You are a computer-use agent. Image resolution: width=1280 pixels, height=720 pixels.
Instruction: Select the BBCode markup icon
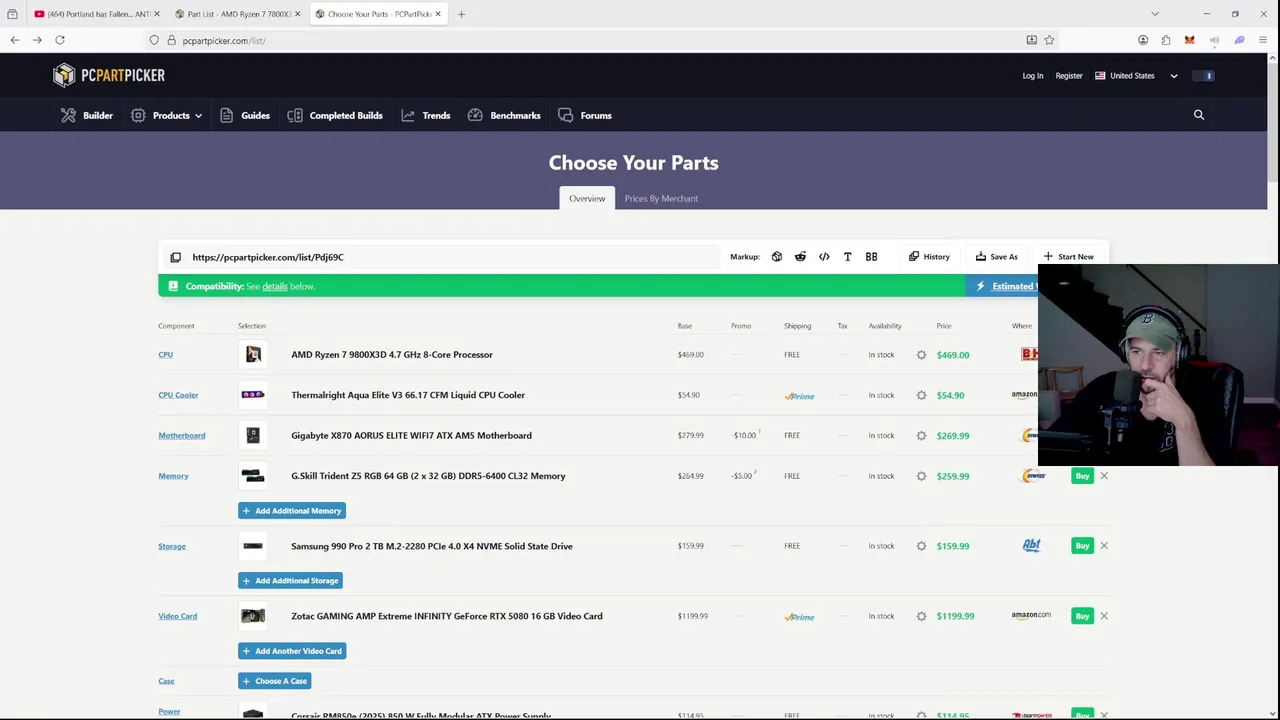pos(871,257)
